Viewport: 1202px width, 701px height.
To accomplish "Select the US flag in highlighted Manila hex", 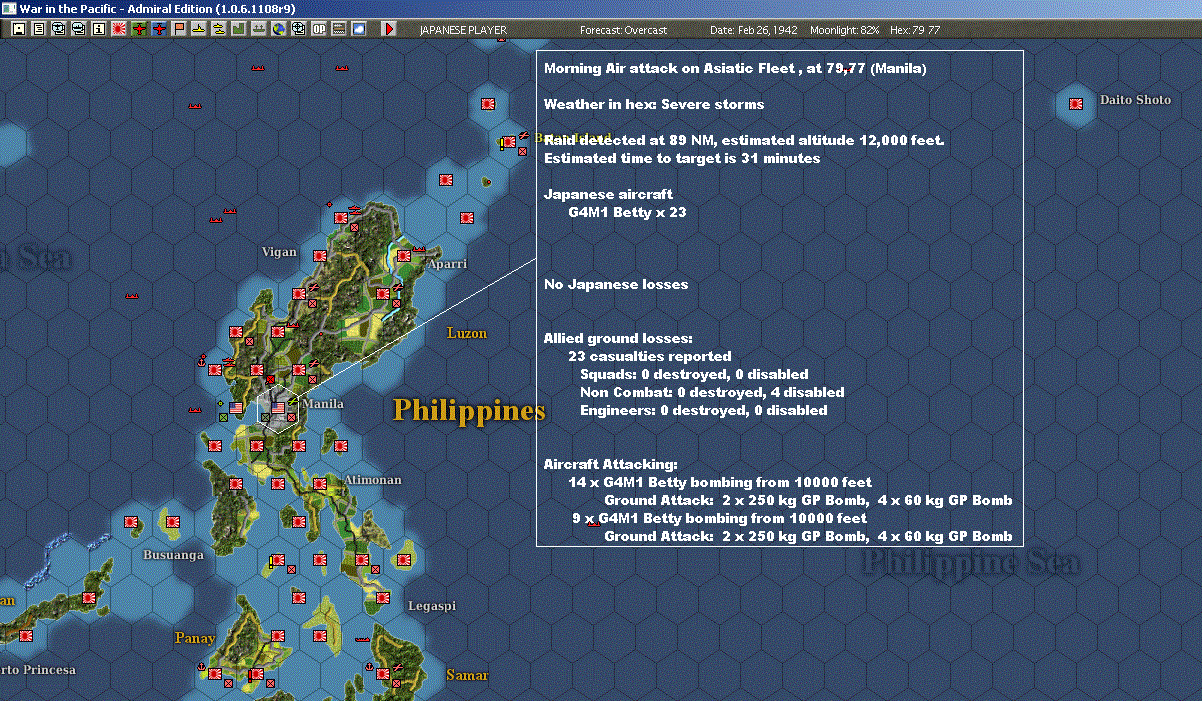I will click(x=279, y=408).
